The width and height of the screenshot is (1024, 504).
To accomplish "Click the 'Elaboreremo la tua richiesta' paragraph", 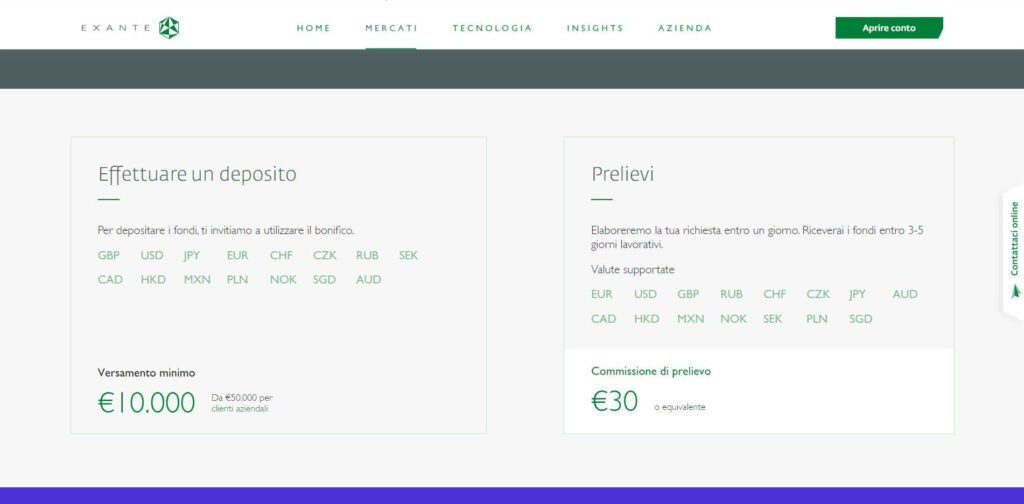I will (x=757, y=238).
